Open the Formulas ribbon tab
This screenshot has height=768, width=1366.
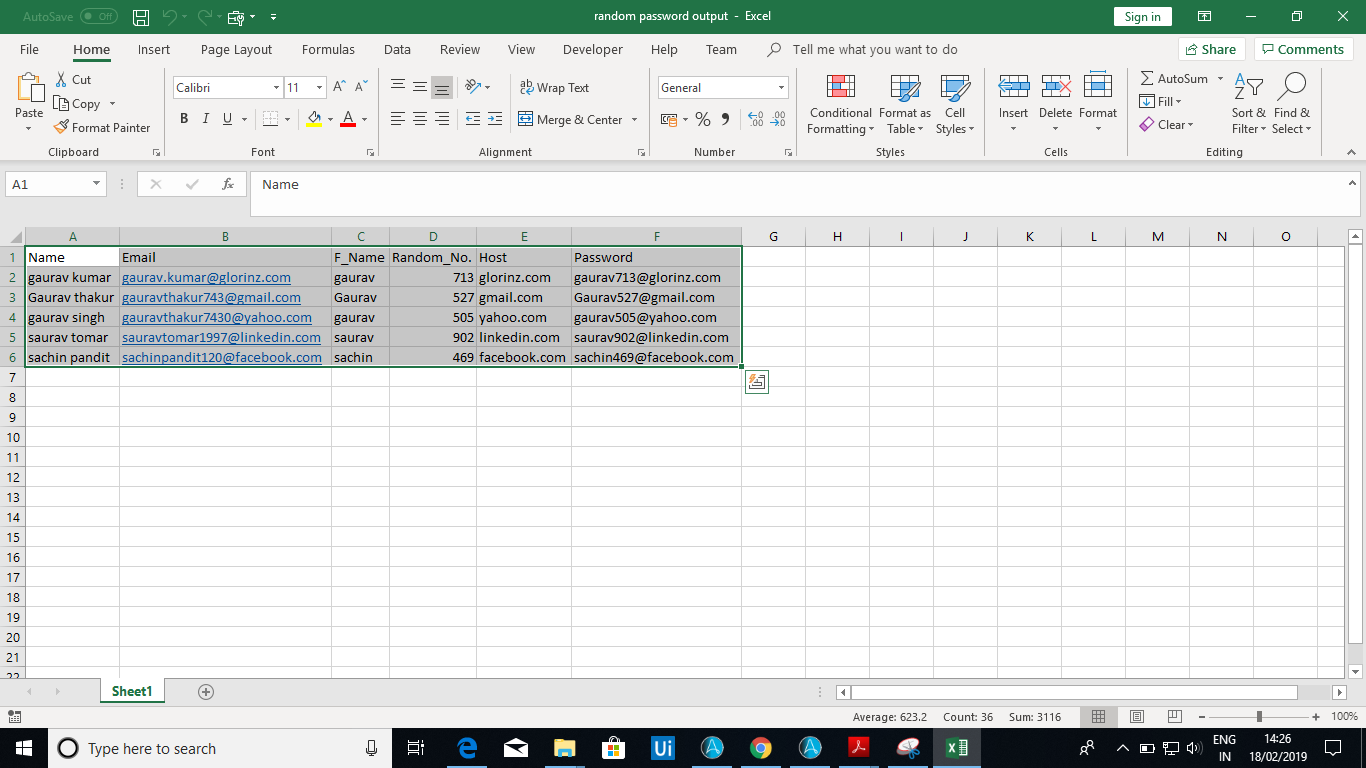(328, 49)
